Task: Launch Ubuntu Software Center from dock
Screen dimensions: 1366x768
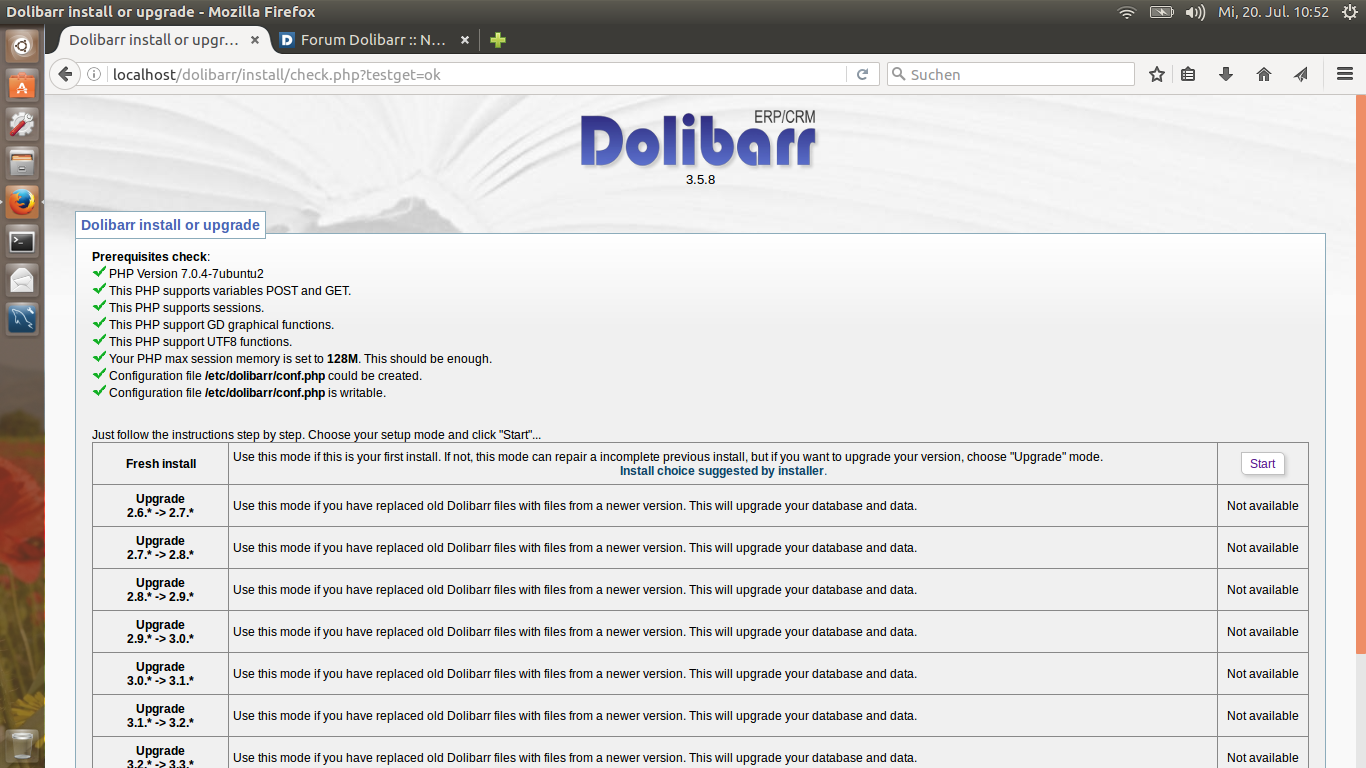Action: (22, 85)
